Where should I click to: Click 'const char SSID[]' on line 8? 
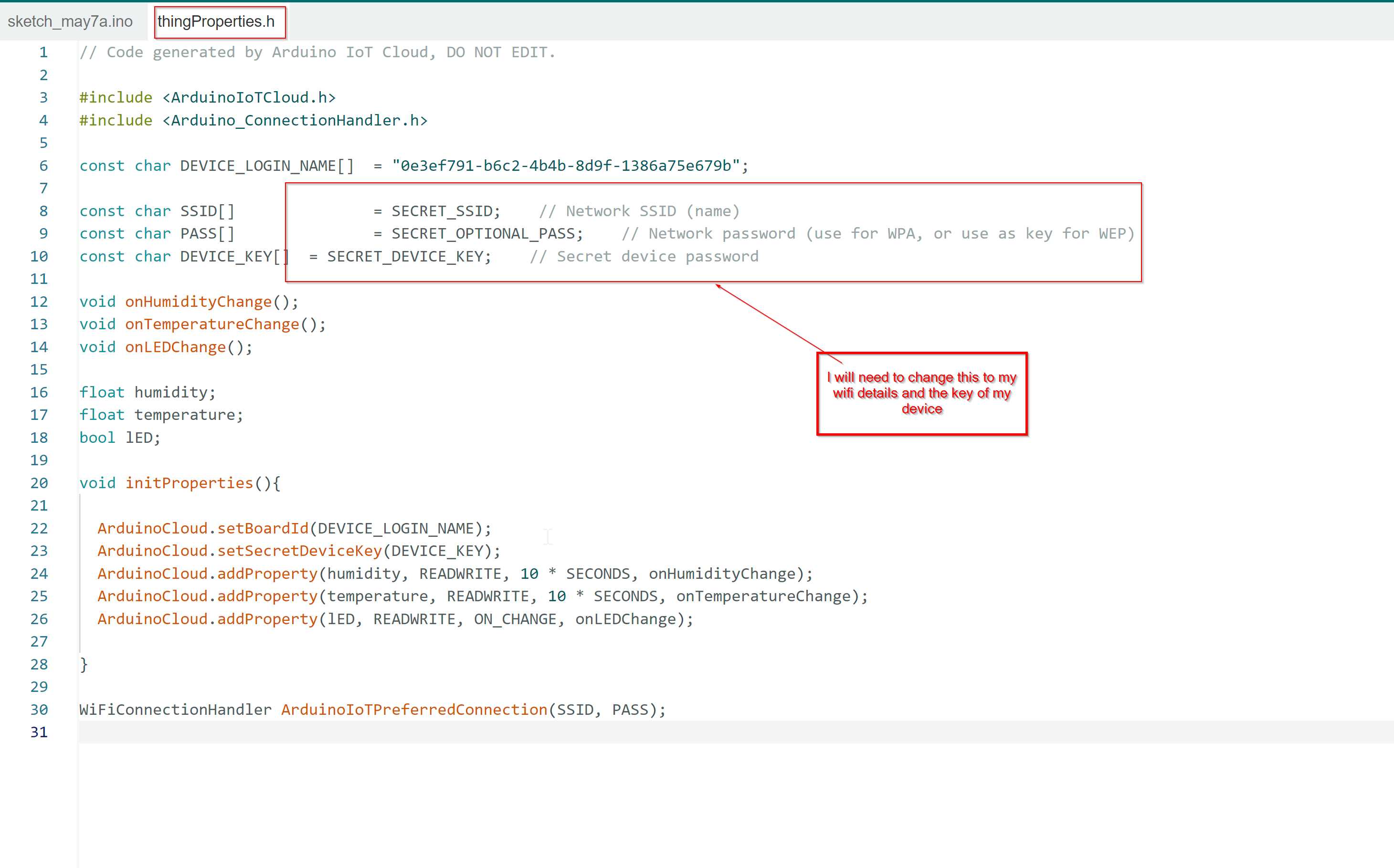(x=157, y=211)
